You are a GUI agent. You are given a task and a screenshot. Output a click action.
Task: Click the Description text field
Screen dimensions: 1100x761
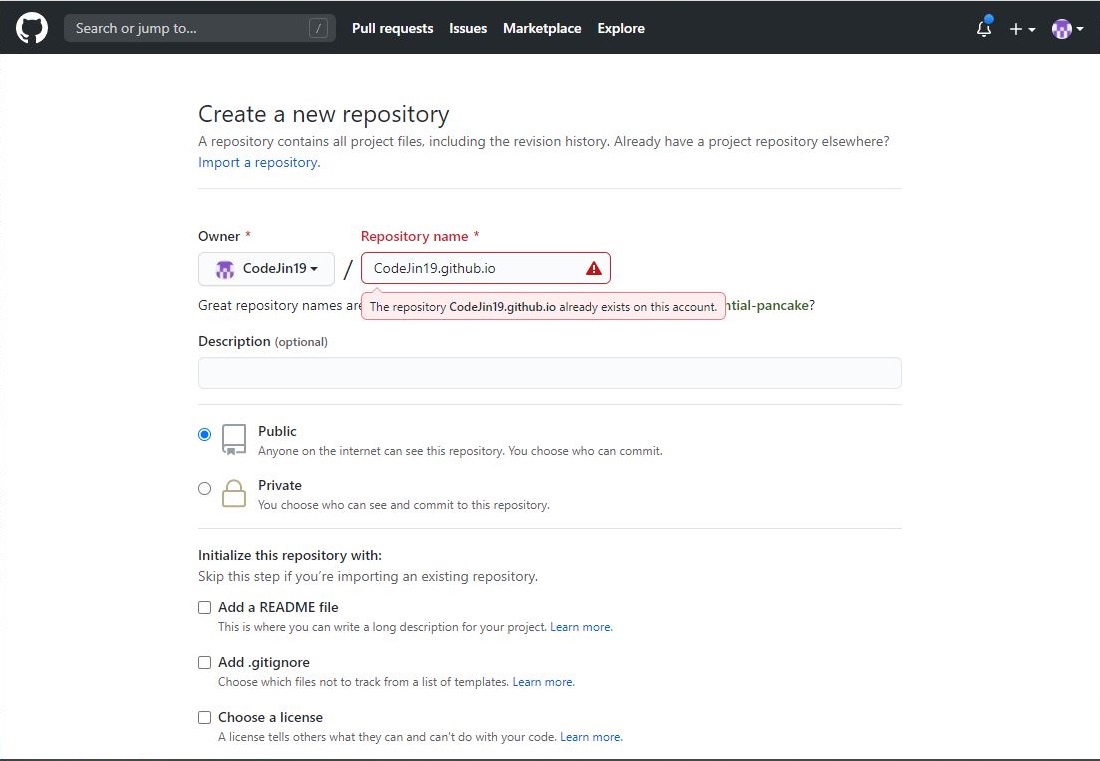click(x=549, y=373)
